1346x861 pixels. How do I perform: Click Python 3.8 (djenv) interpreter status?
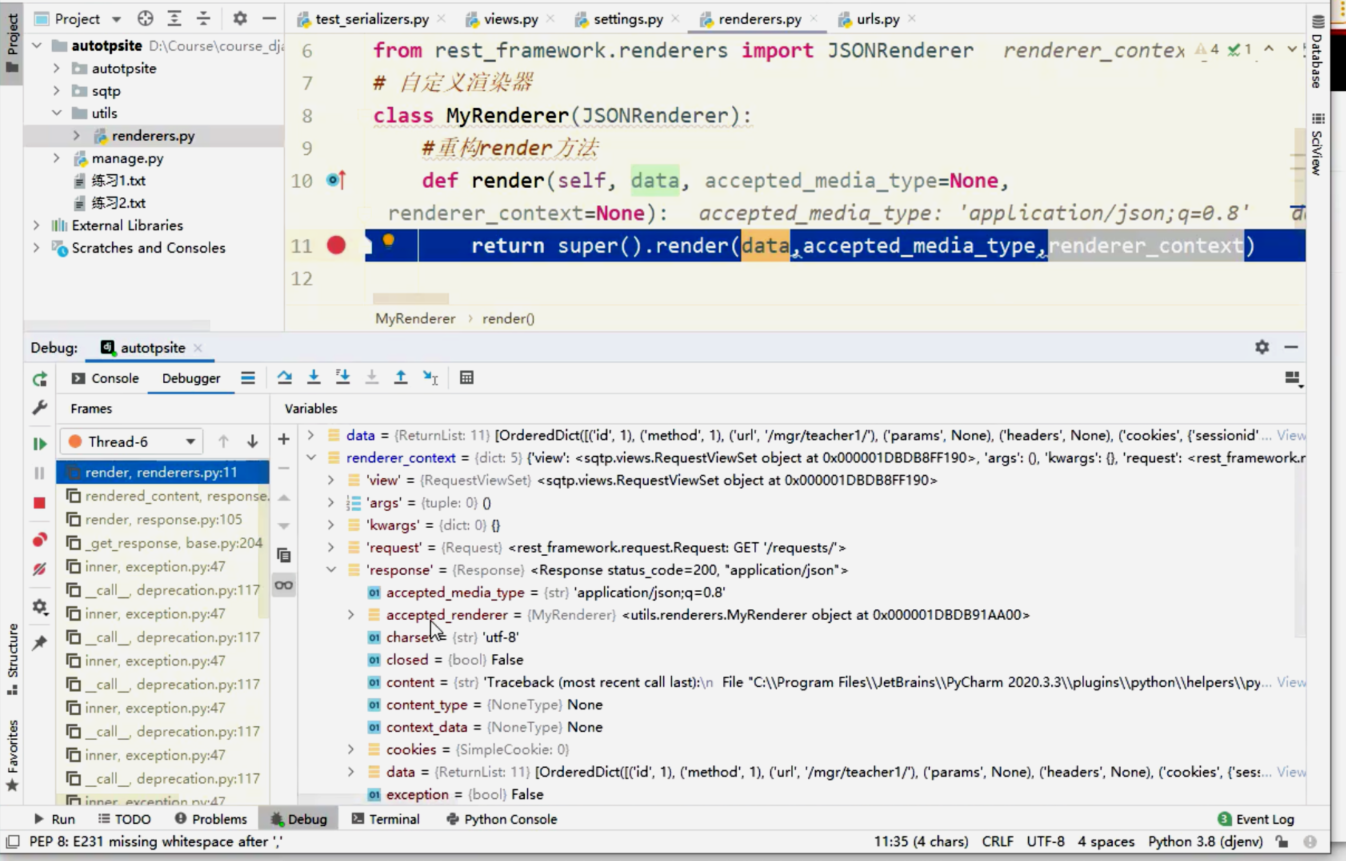(1206, 842)
